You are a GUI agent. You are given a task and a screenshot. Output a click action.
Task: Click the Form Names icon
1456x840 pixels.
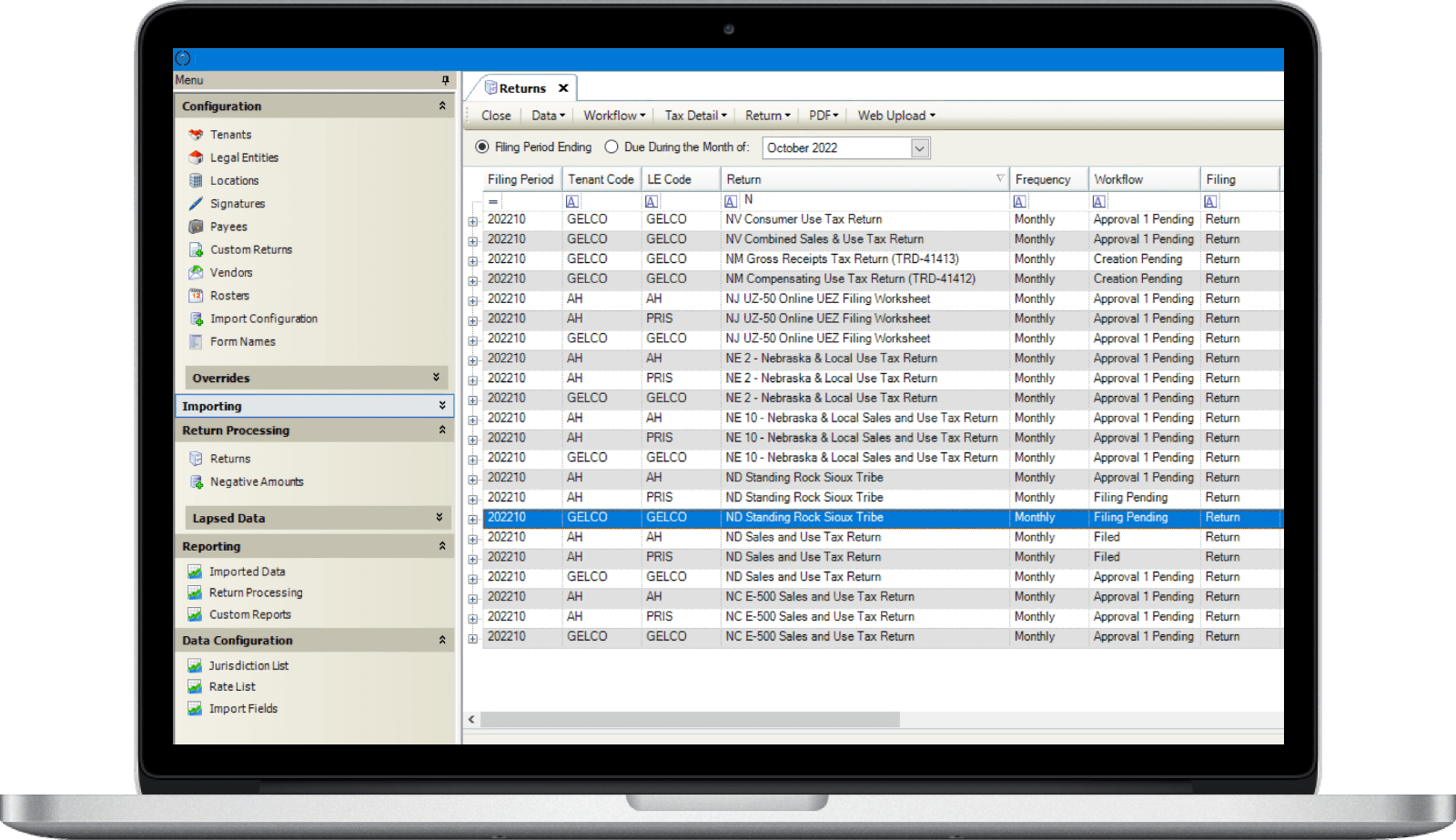(196, 341)
